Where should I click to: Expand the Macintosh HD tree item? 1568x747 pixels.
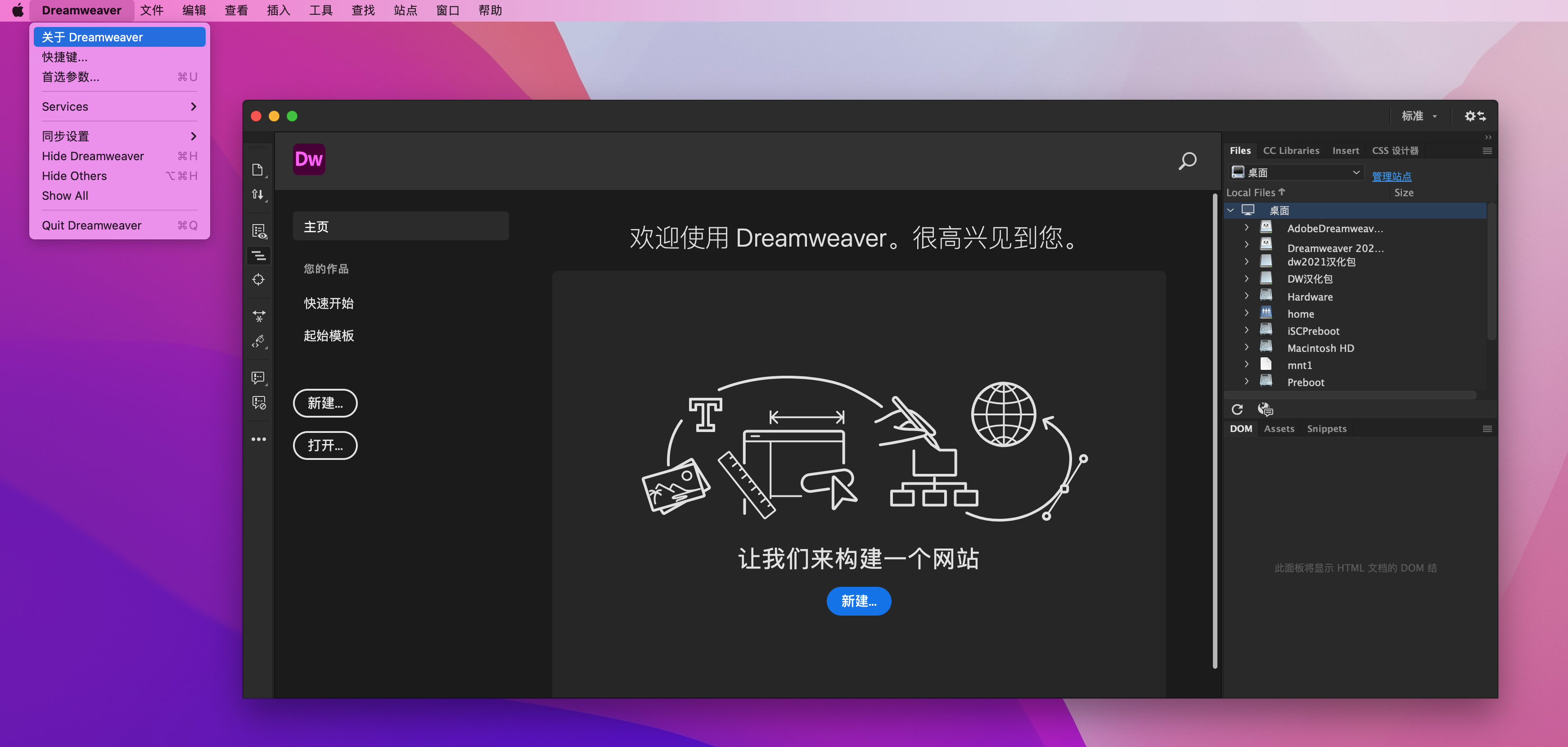point(1246,348)
